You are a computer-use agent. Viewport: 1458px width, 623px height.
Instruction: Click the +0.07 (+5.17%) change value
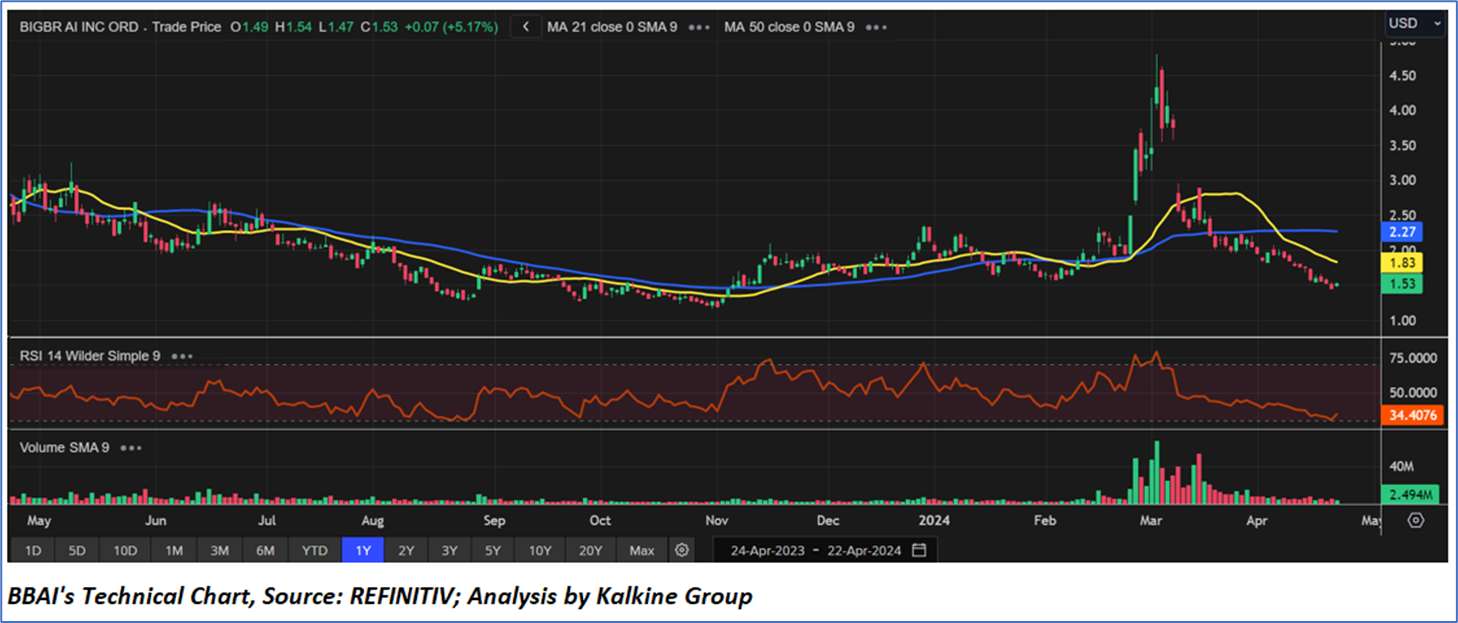[x=451, y=28]
